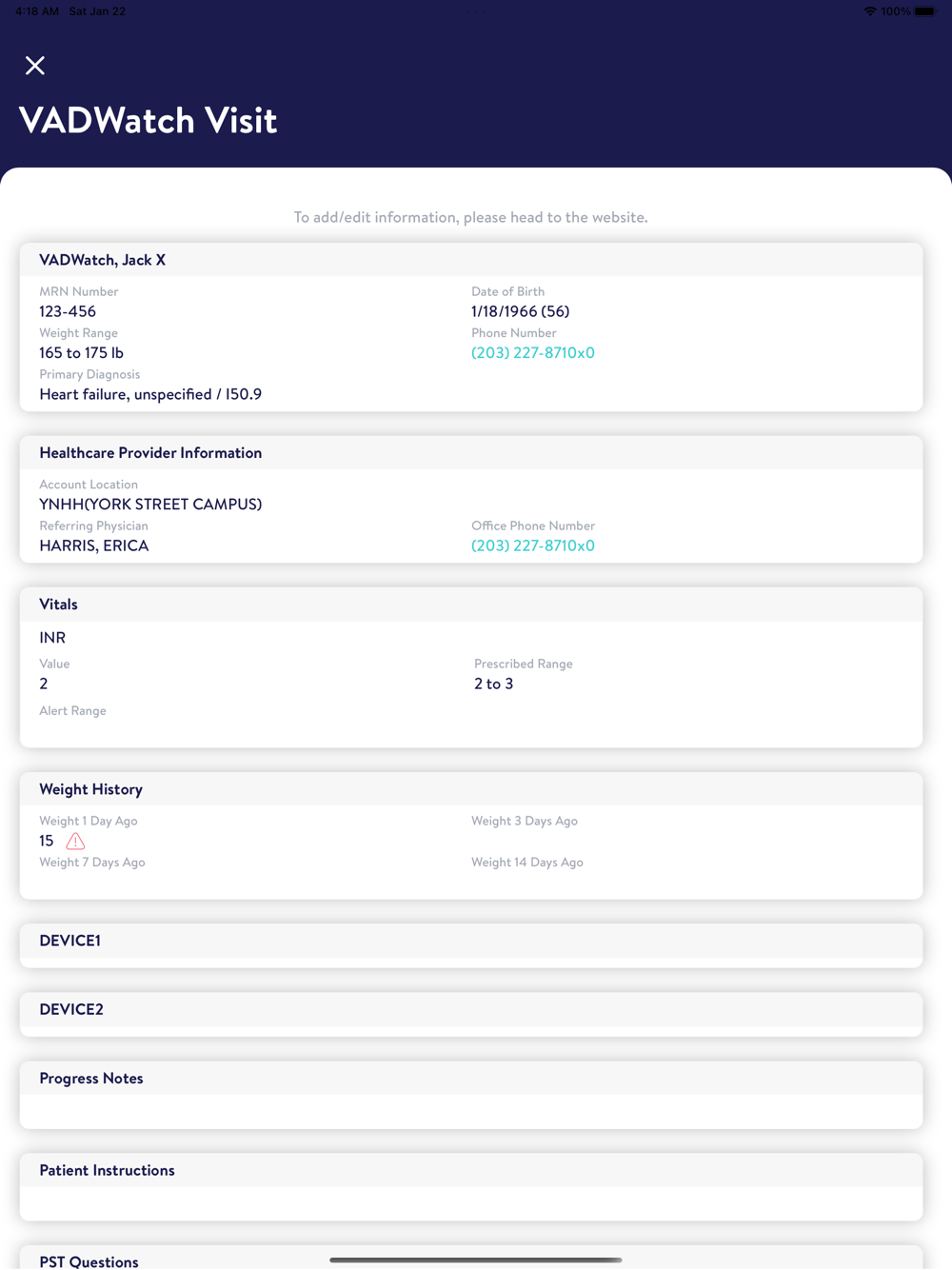Viewport: 952px width, 1270px height.
Task: Select the Vitals section header
Action: click(471, 605)
